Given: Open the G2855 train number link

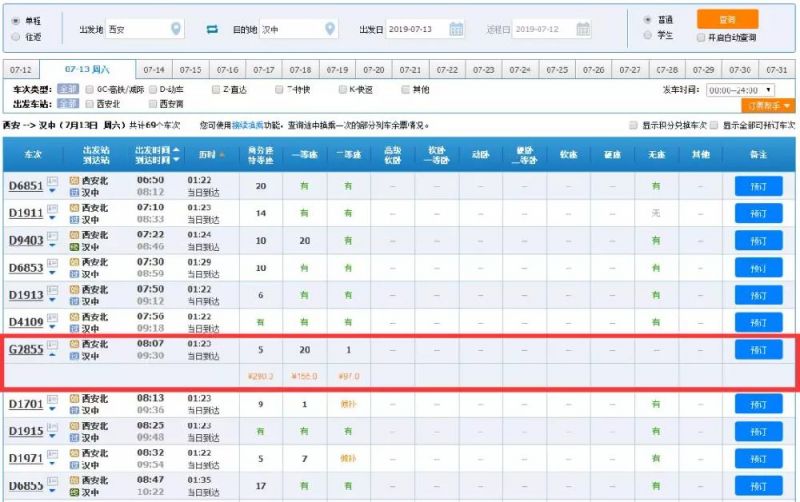Looking at the screenshot, I should click(26, 349).
